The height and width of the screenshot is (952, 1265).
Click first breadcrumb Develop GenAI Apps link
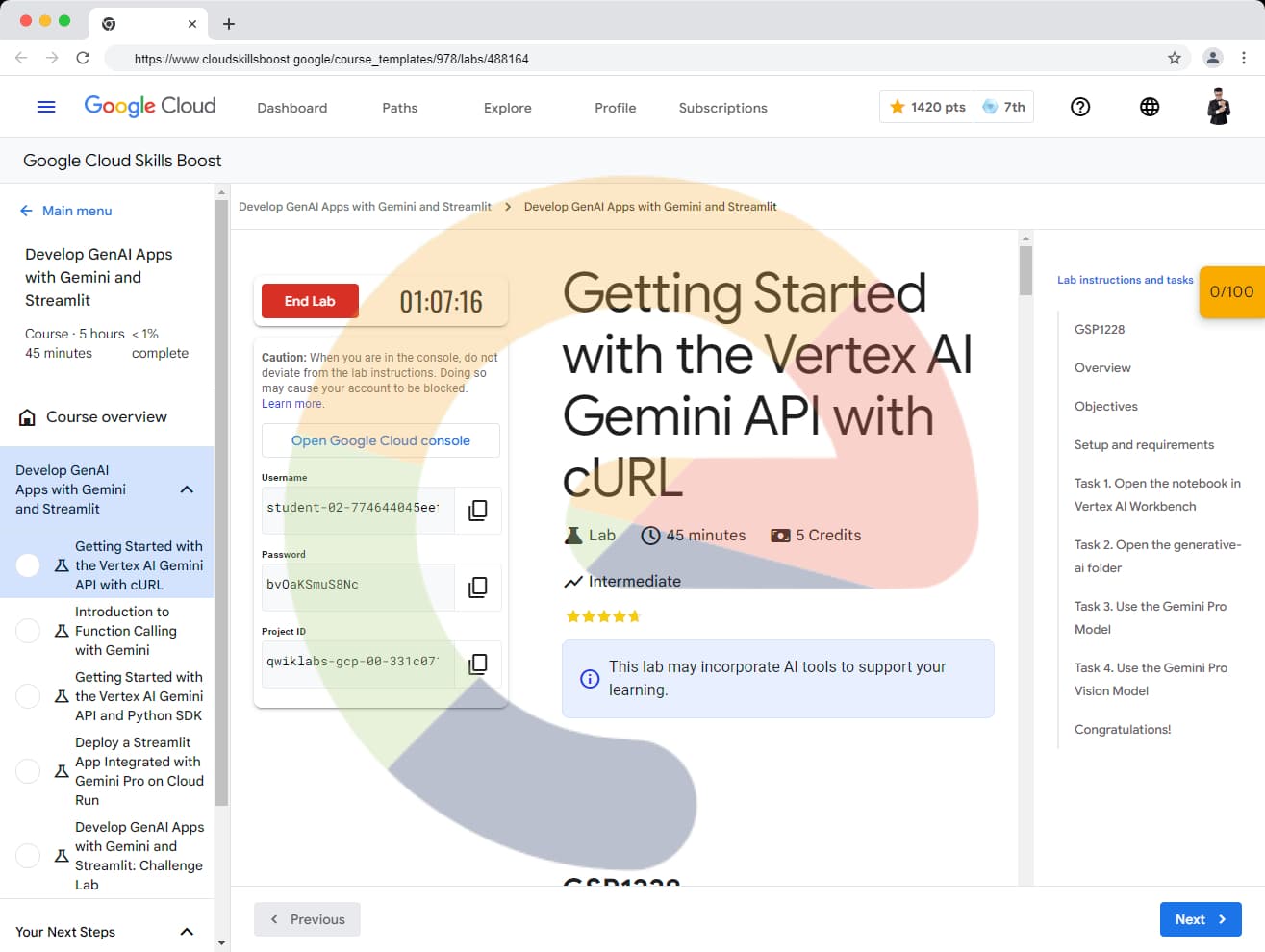(365, 207)
